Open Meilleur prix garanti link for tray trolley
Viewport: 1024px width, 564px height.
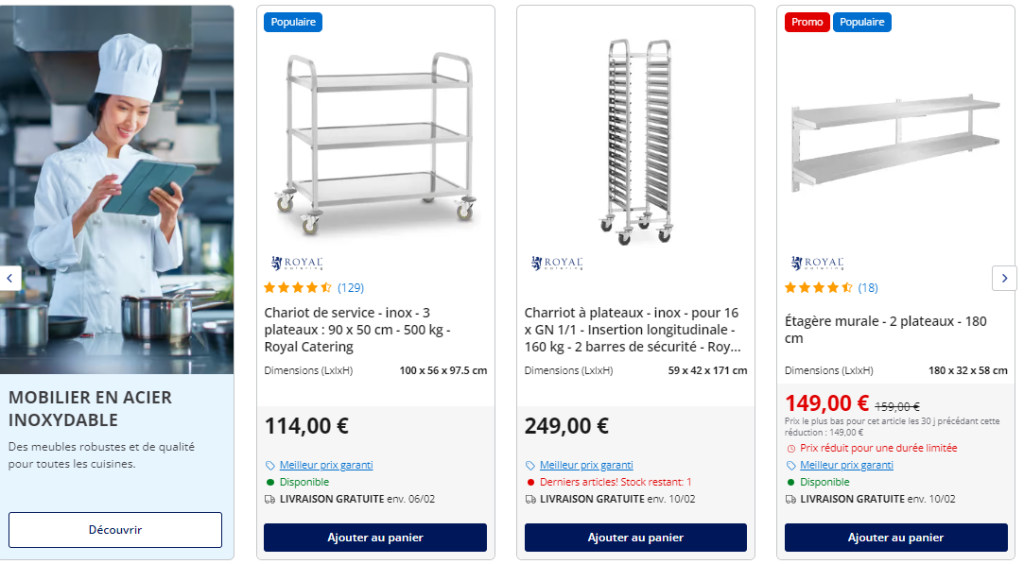[x=586, y=465]
